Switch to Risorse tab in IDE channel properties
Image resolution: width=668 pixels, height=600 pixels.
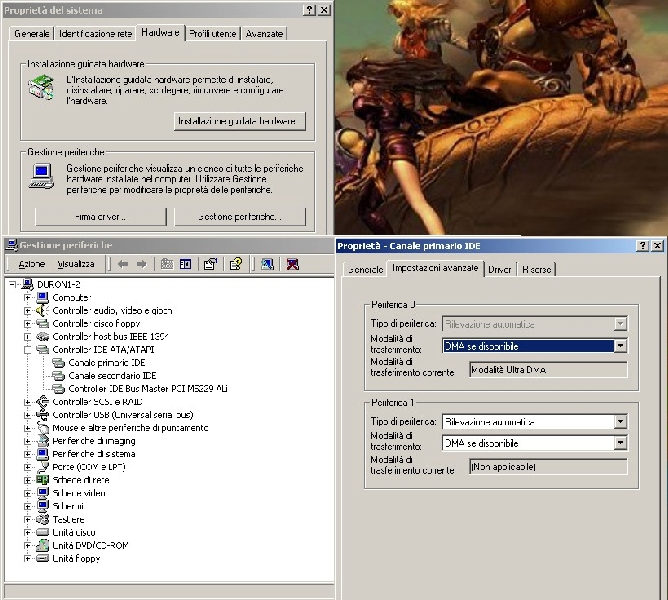[536, 269]
